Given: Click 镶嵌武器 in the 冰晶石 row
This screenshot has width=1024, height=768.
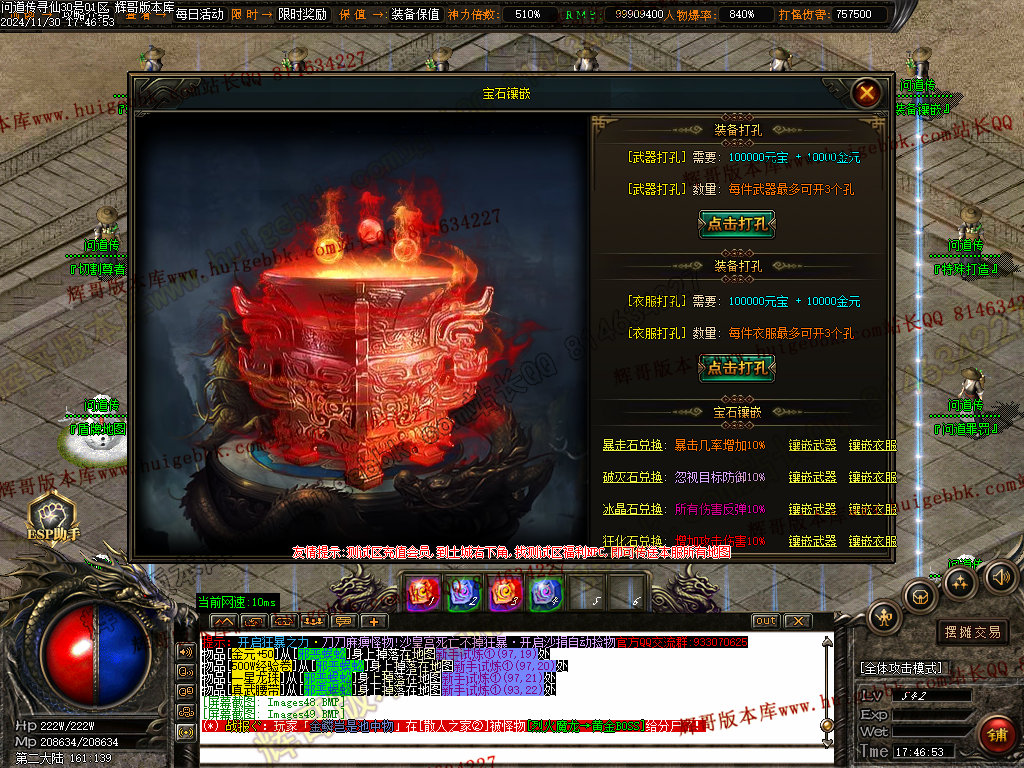Looking at the screenshot, I should [812, 509].
